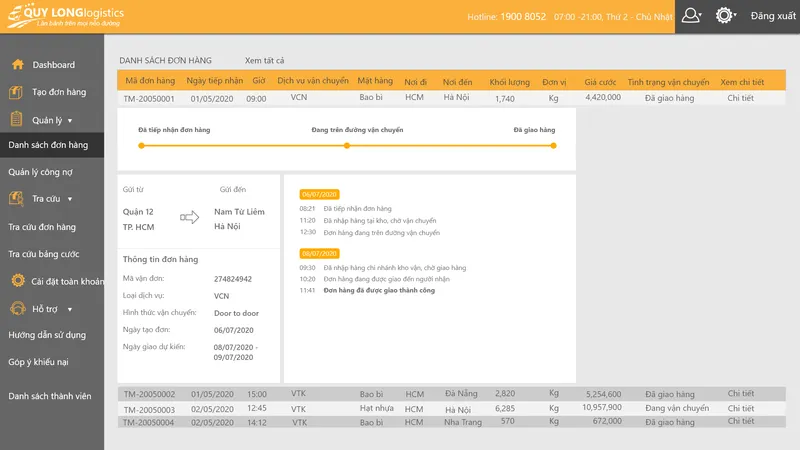Click the Đang trên đường vận chuyển progress dot
Image resolution: width=800 pixels, height=450 pixels.
(x=347, y=145)
